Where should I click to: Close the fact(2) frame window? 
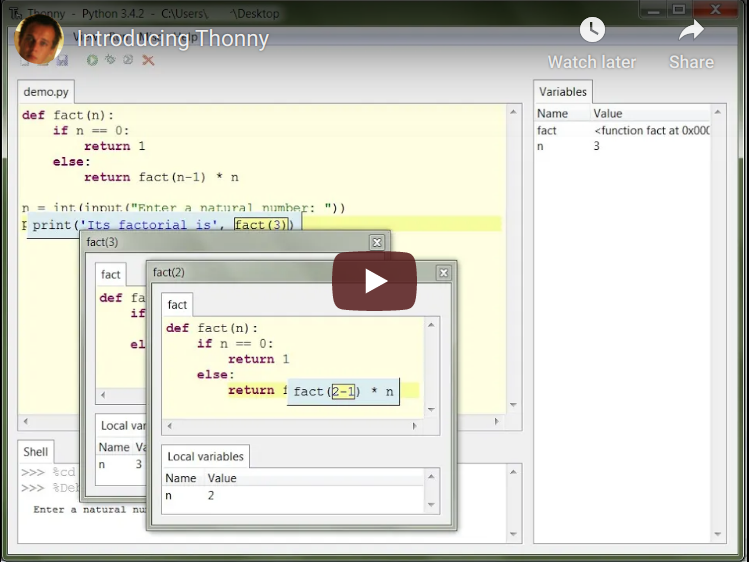(x=444, y=273)
